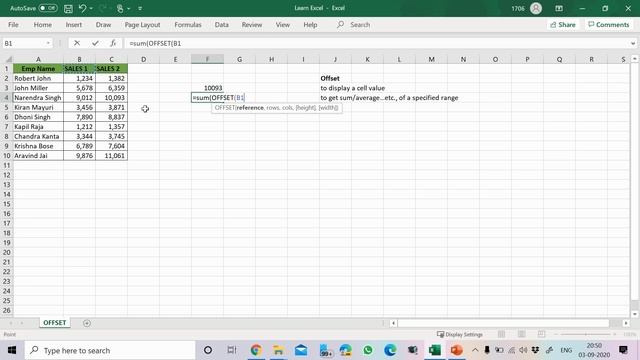Expand the formula bar chevron
This screenshot has height=360, width=640.
633,43
